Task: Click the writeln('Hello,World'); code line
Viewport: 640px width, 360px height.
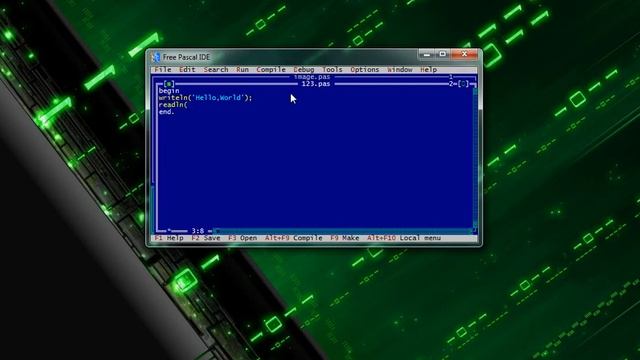Action: click(x=205, y=98)
